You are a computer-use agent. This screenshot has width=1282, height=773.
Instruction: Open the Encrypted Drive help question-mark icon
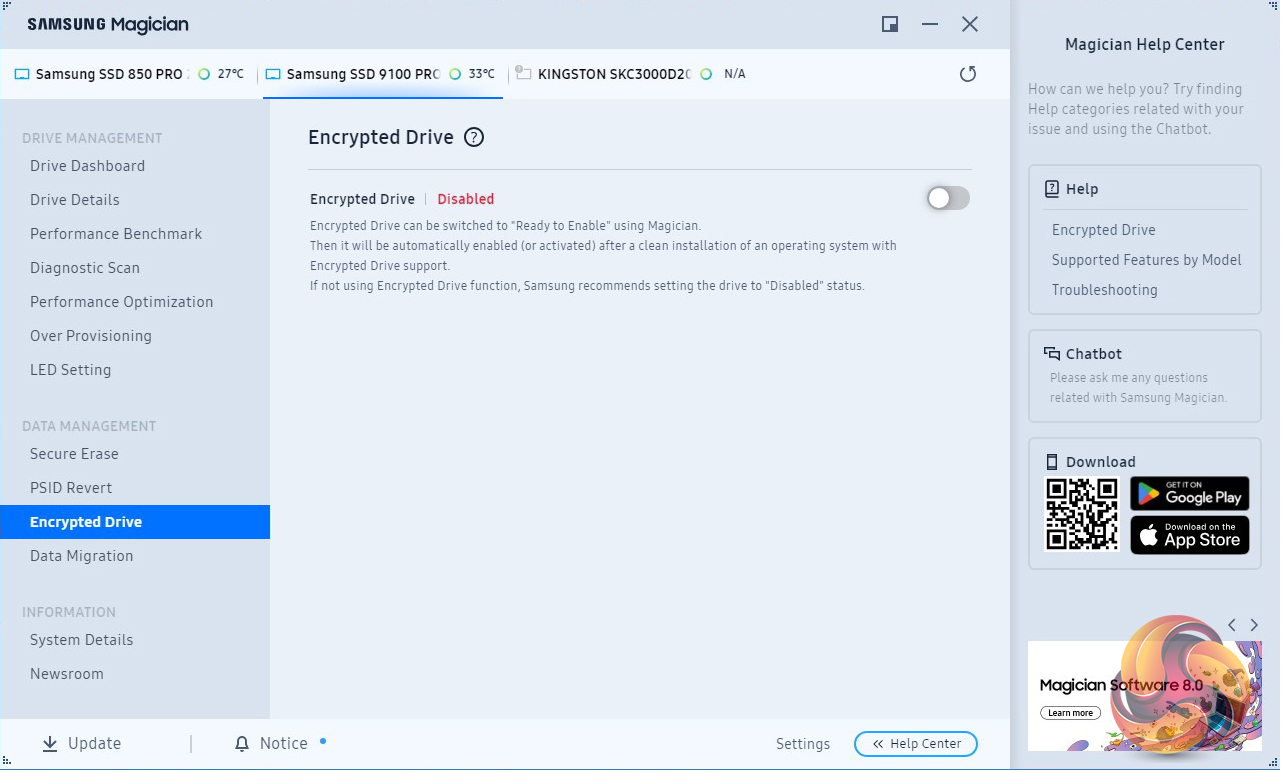(474, 138)
